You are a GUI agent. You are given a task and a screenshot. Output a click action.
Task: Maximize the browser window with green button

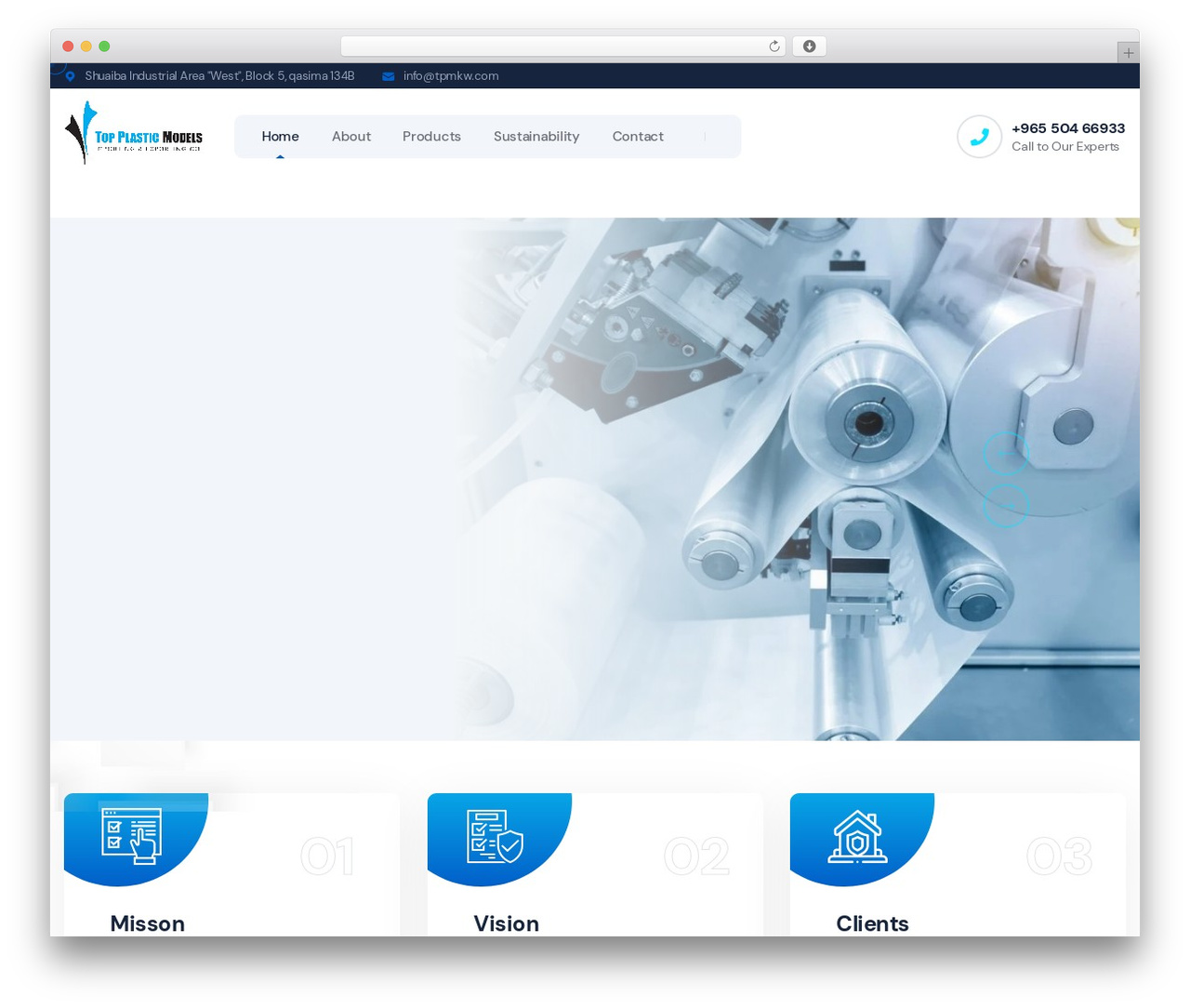pyautogui.click(x=104, y=46)
